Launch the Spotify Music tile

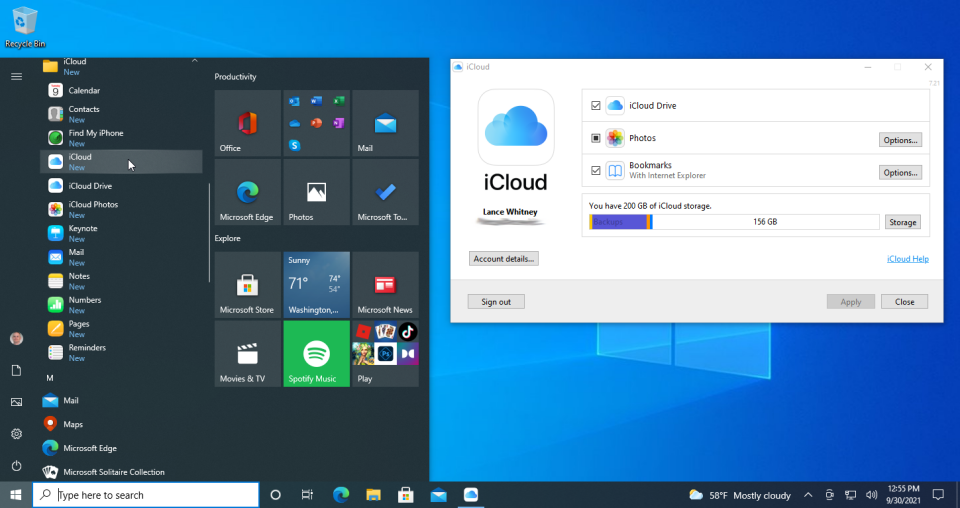pos(317,354)
